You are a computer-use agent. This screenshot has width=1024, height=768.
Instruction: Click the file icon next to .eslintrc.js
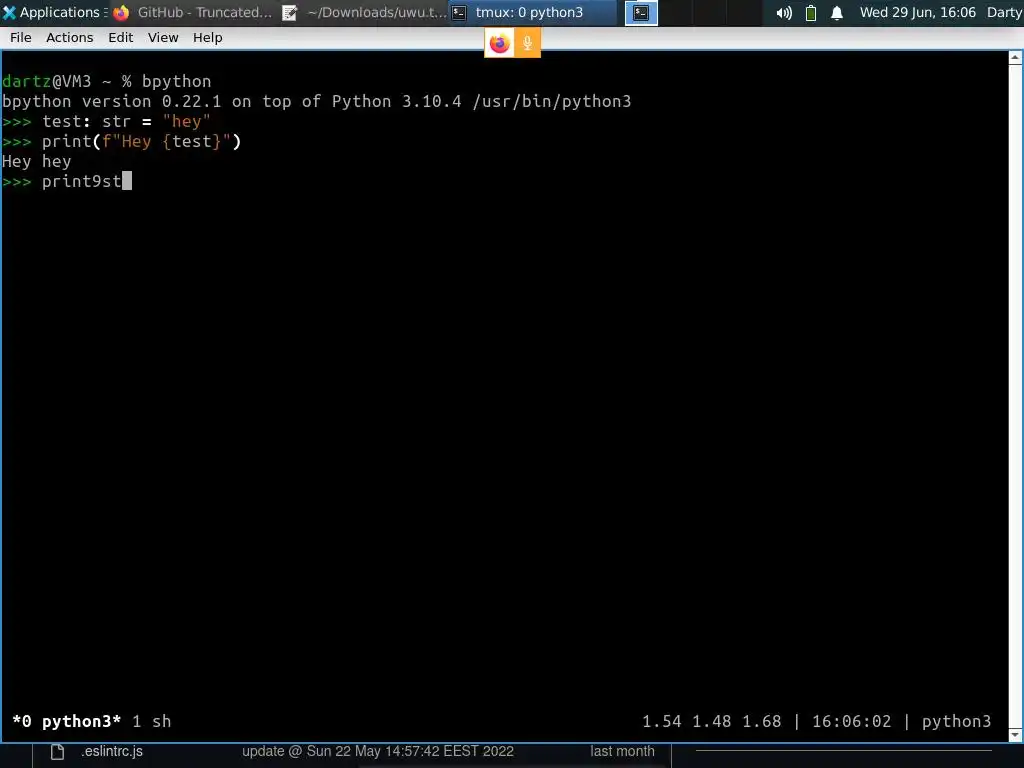[57, 752]
